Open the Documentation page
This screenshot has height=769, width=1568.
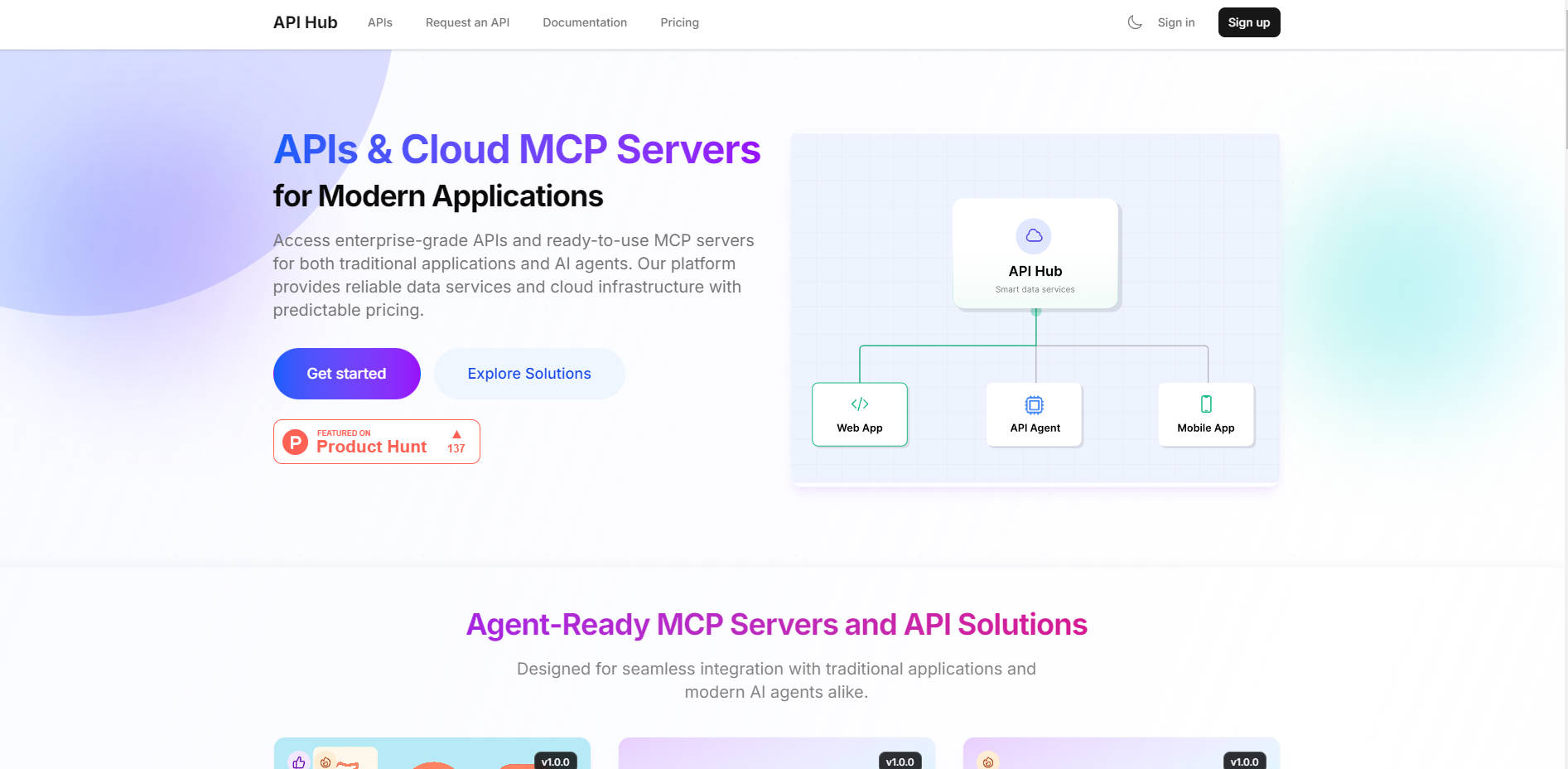(x=584, y=22)
